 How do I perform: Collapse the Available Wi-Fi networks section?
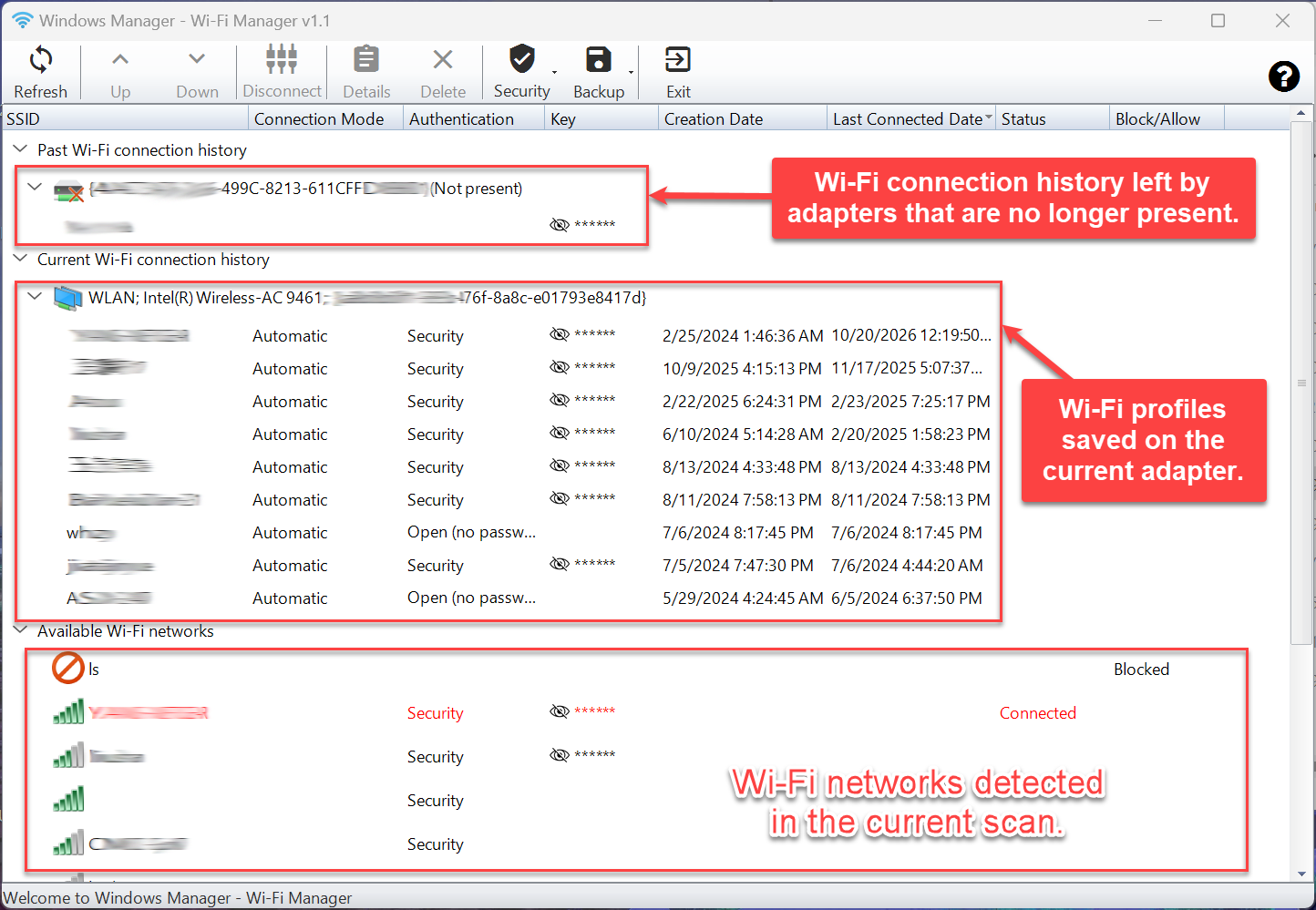(x=20, y=629)
